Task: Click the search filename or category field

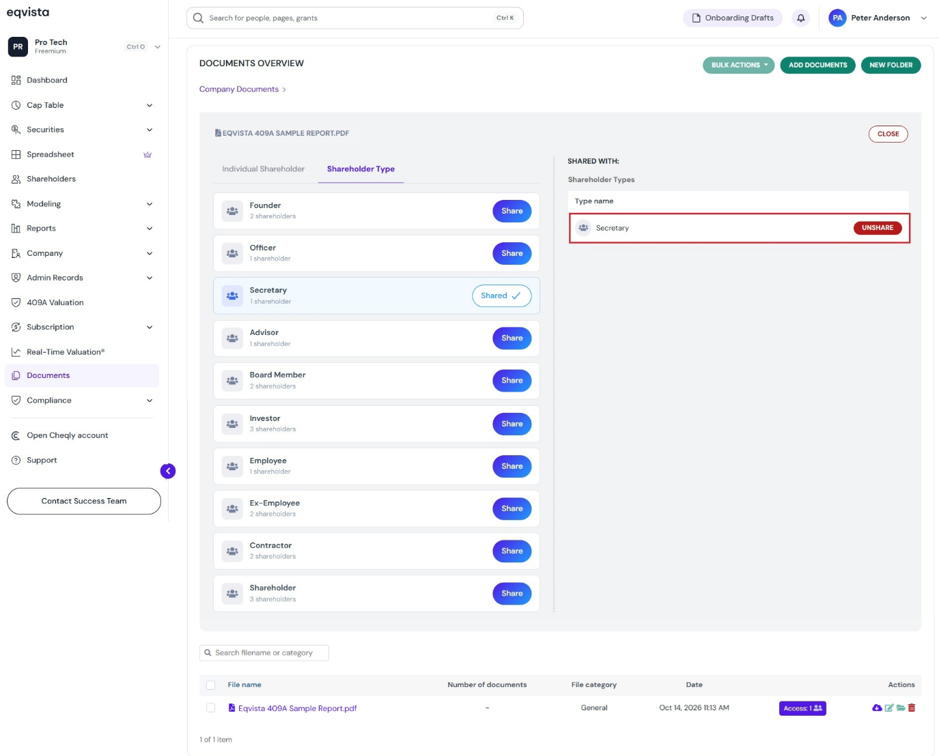Action: pyautogui.click(x=264, y=652)
